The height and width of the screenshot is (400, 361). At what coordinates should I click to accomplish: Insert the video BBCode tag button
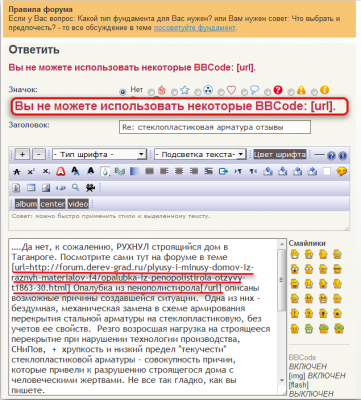point(78,204)
